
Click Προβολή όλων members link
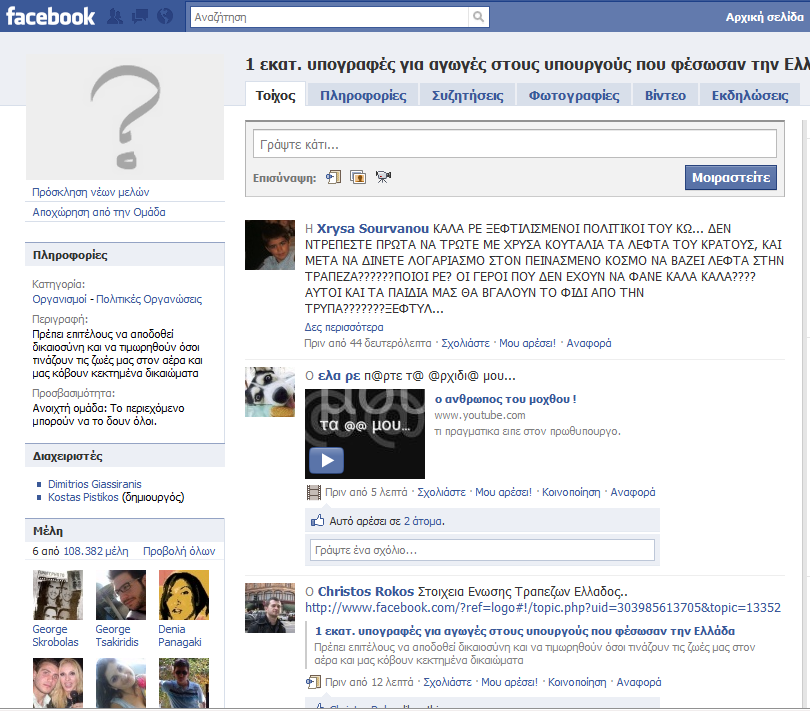[179, 551]
